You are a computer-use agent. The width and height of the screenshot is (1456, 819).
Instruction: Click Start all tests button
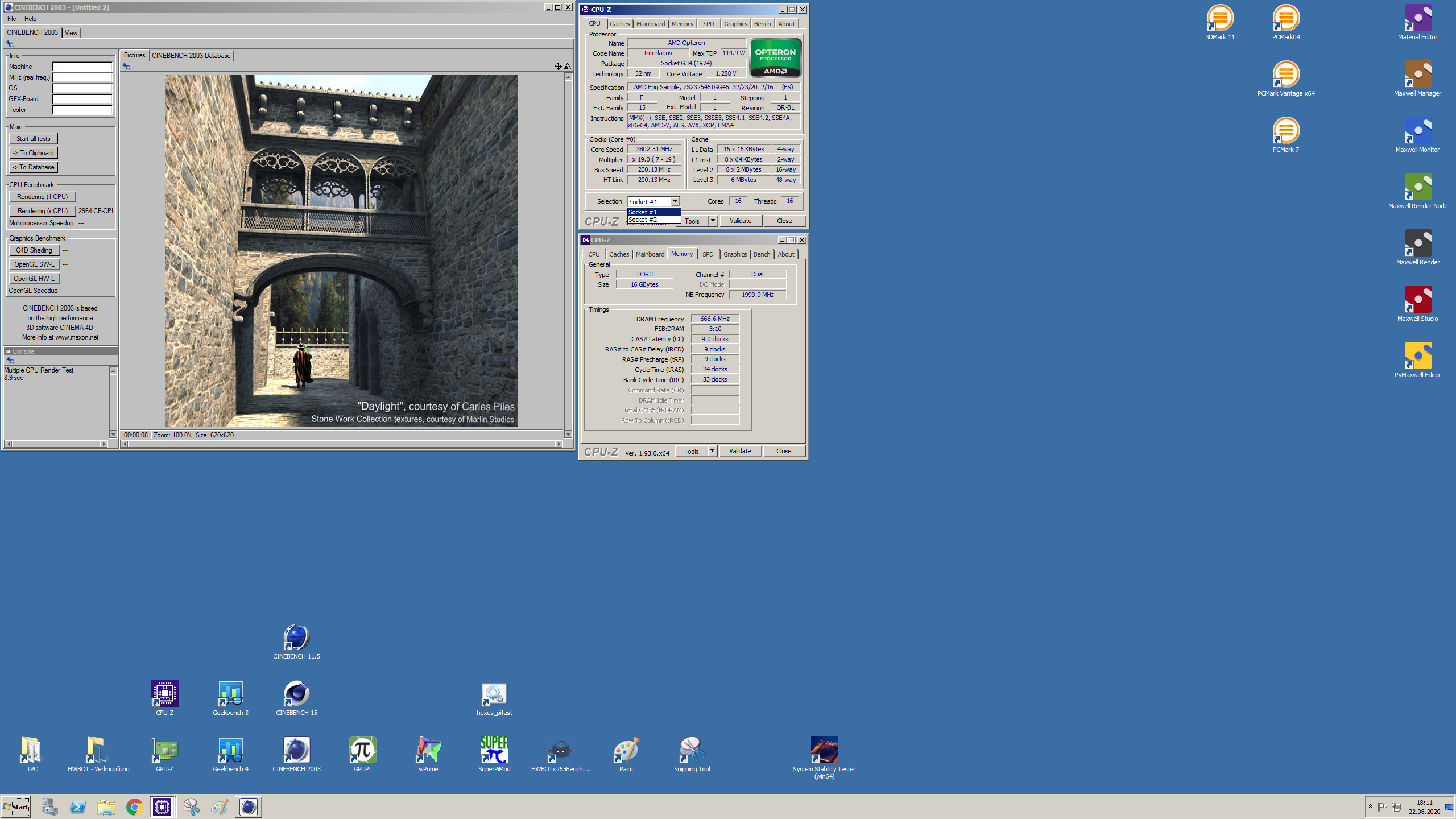34,139
